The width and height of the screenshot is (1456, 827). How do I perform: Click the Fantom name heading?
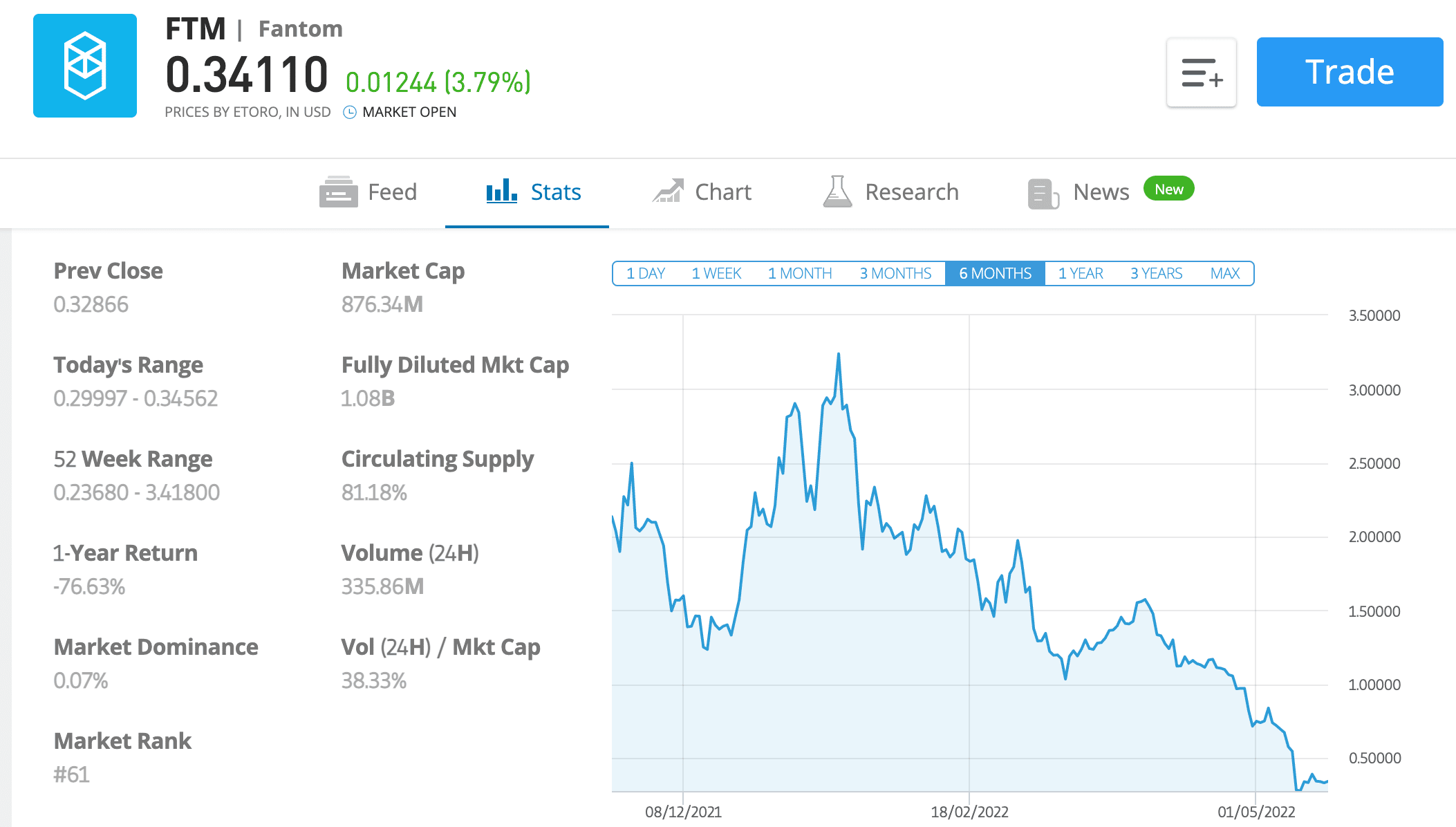tap(301, 29)
